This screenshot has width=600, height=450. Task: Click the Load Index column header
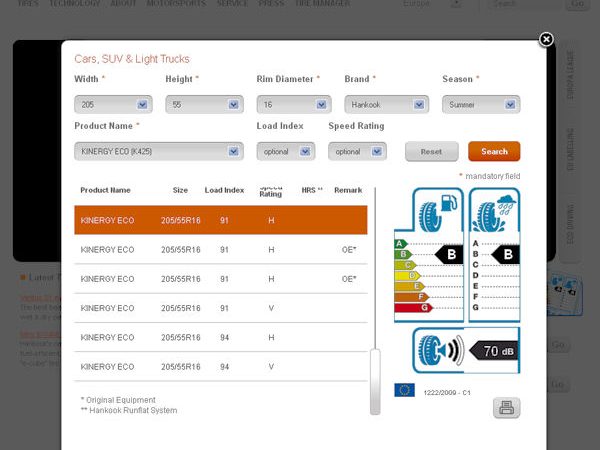[224, 190]
